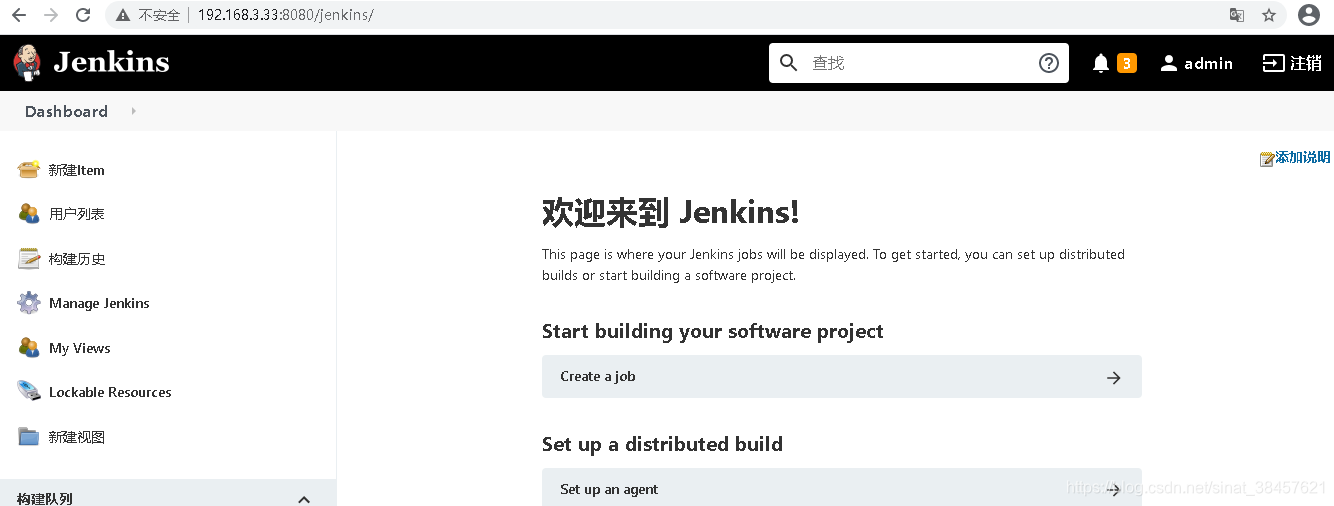Click the browser forward arrow
This screenshot has width=1334, height=506.
click(x=51, y=15)
